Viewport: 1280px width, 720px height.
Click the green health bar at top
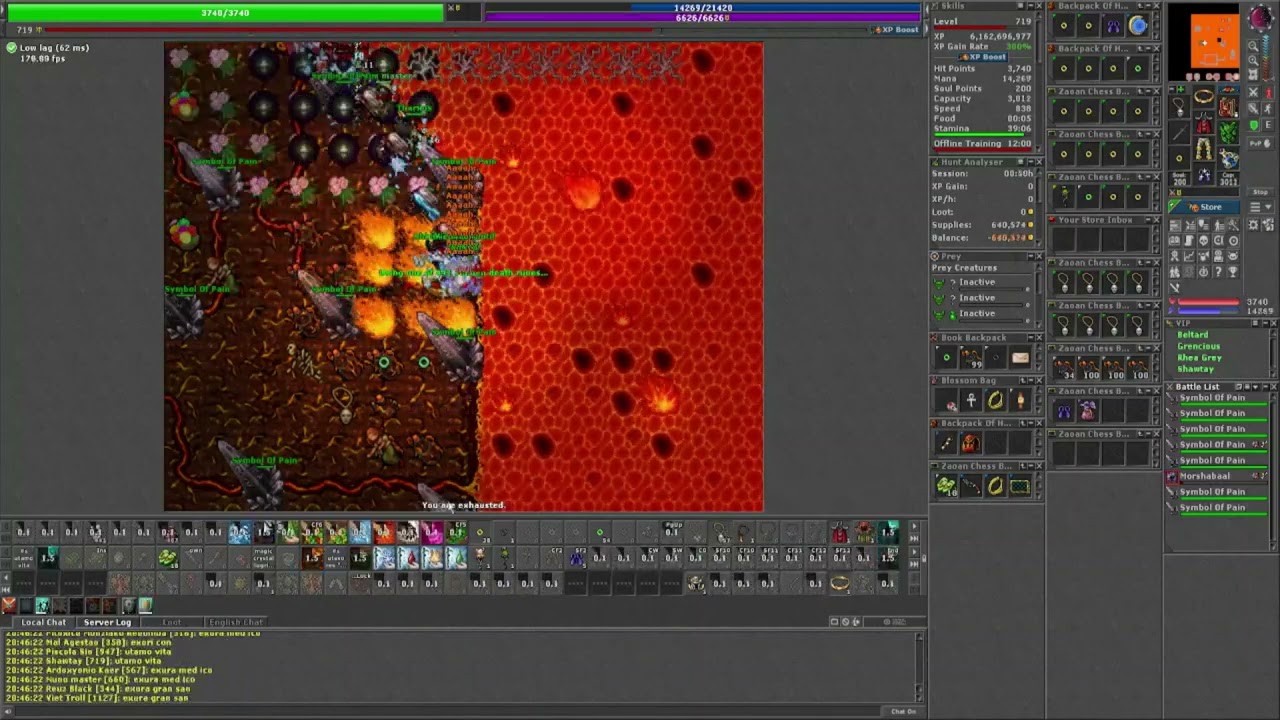225,12
